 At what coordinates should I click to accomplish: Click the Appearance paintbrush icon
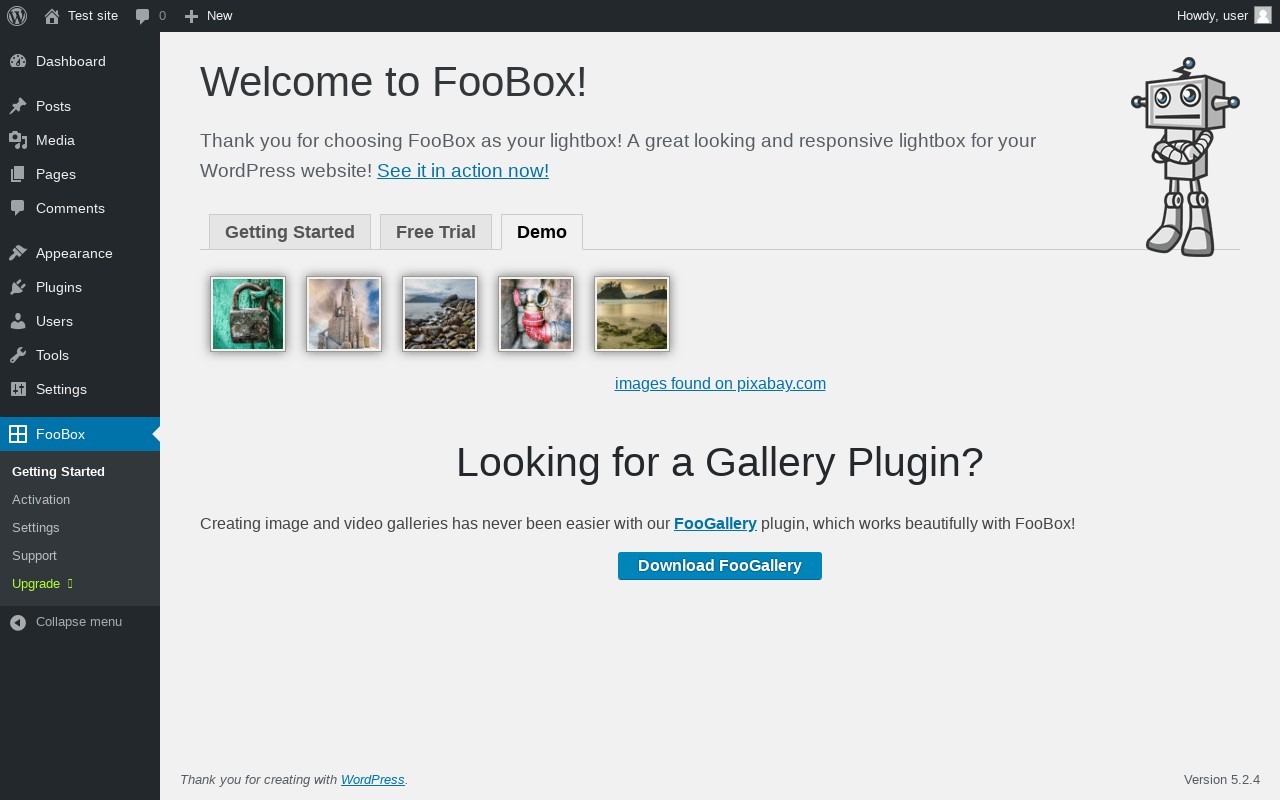[x=18, y=253]
